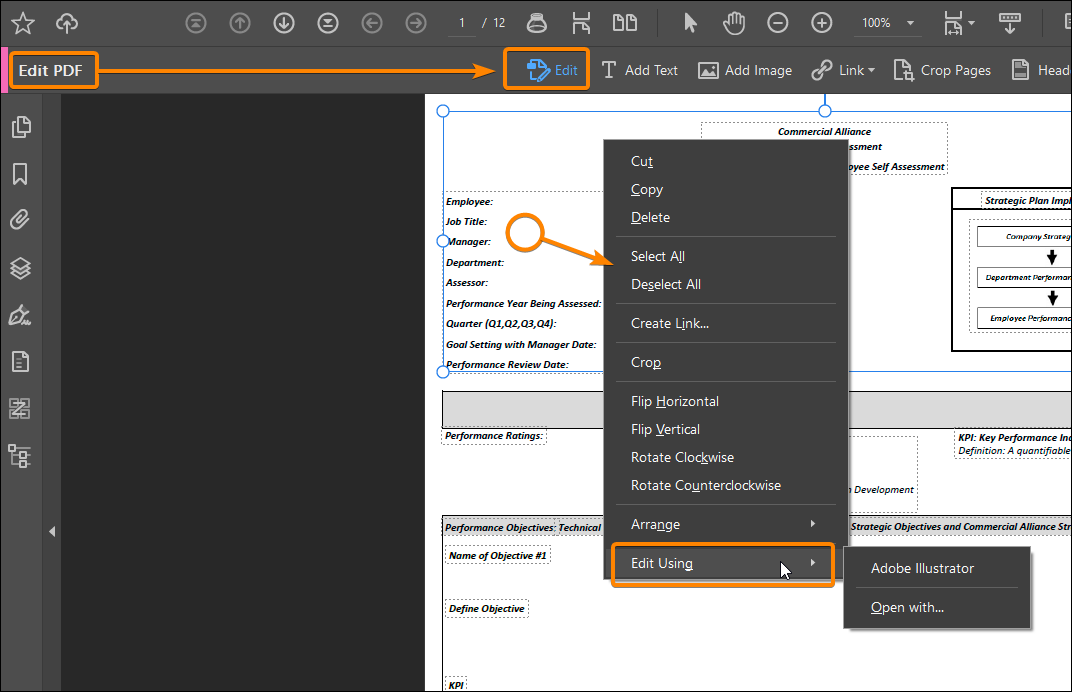Zoom out using the minus icon
The height and width of the screenshot is (692, 1072).
tap(777, 22)
